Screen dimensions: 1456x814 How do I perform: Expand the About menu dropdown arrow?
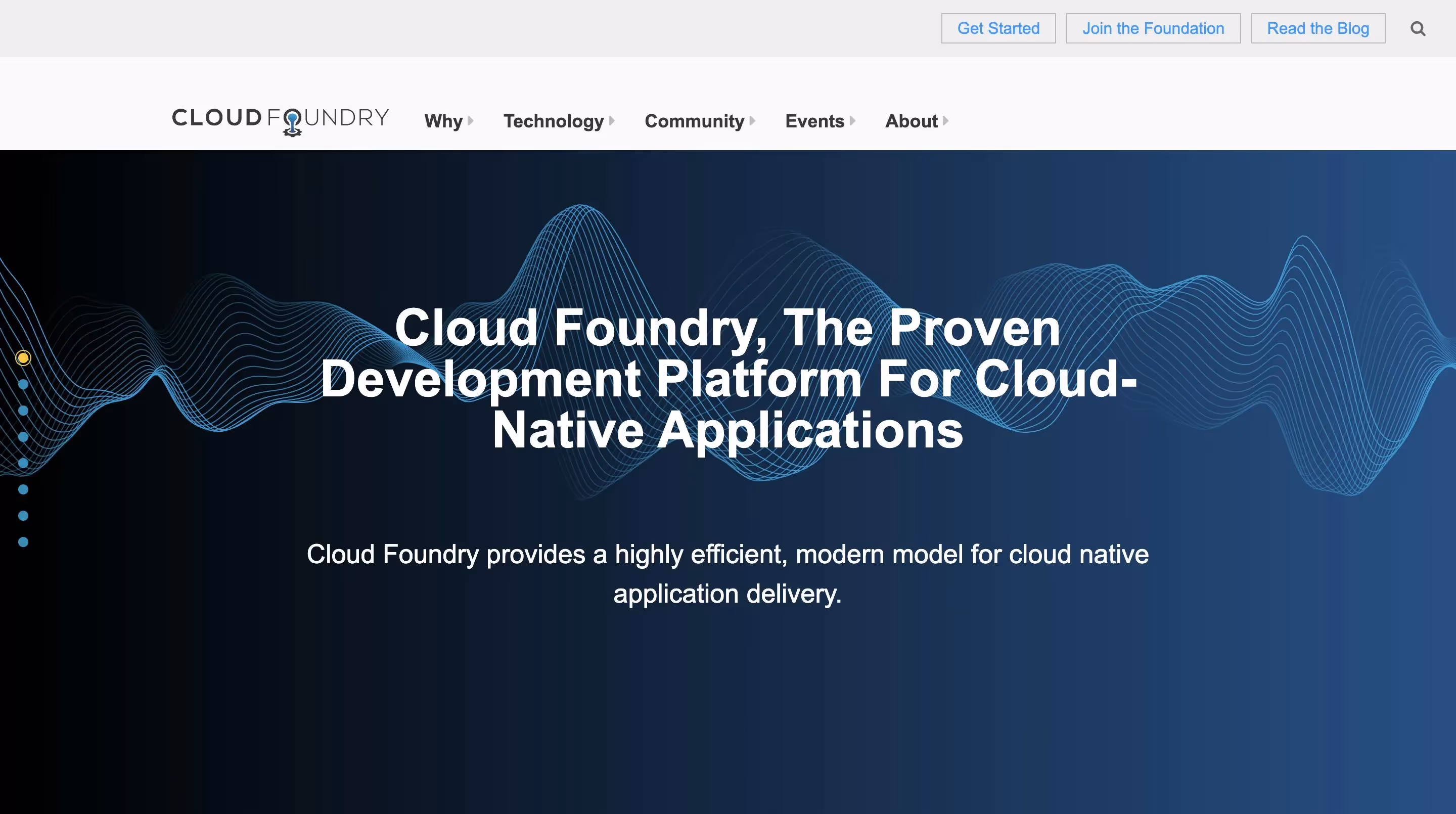[x=944, y=121]
